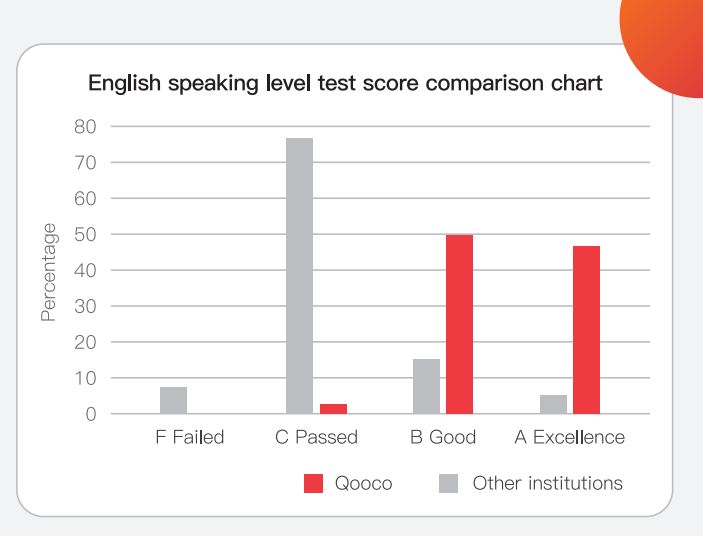The width and height of the screenshot is (703, 536).
Task: Click the red A Excellence bar
Action: click(x=586, y=330)
